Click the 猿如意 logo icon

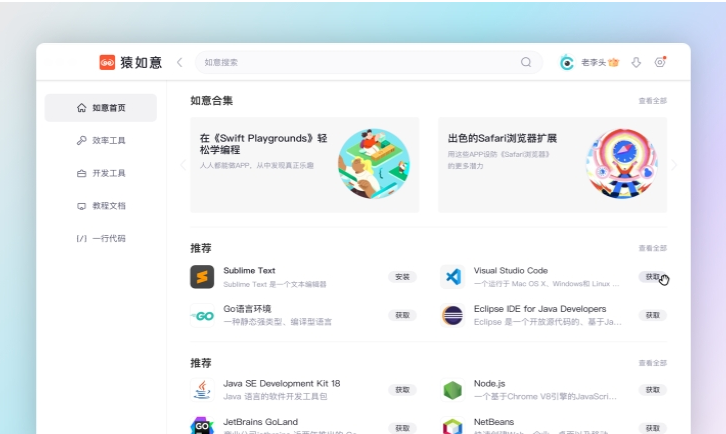click(x=107, y=62)
